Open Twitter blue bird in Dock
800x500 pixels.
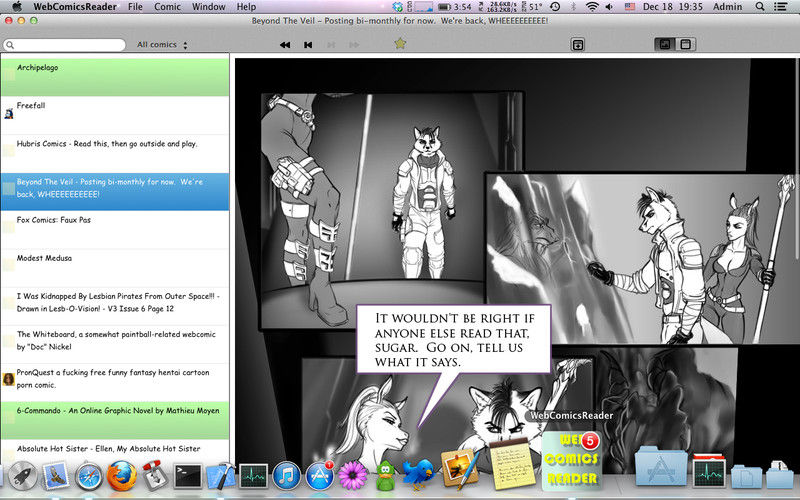click(418, 474)
